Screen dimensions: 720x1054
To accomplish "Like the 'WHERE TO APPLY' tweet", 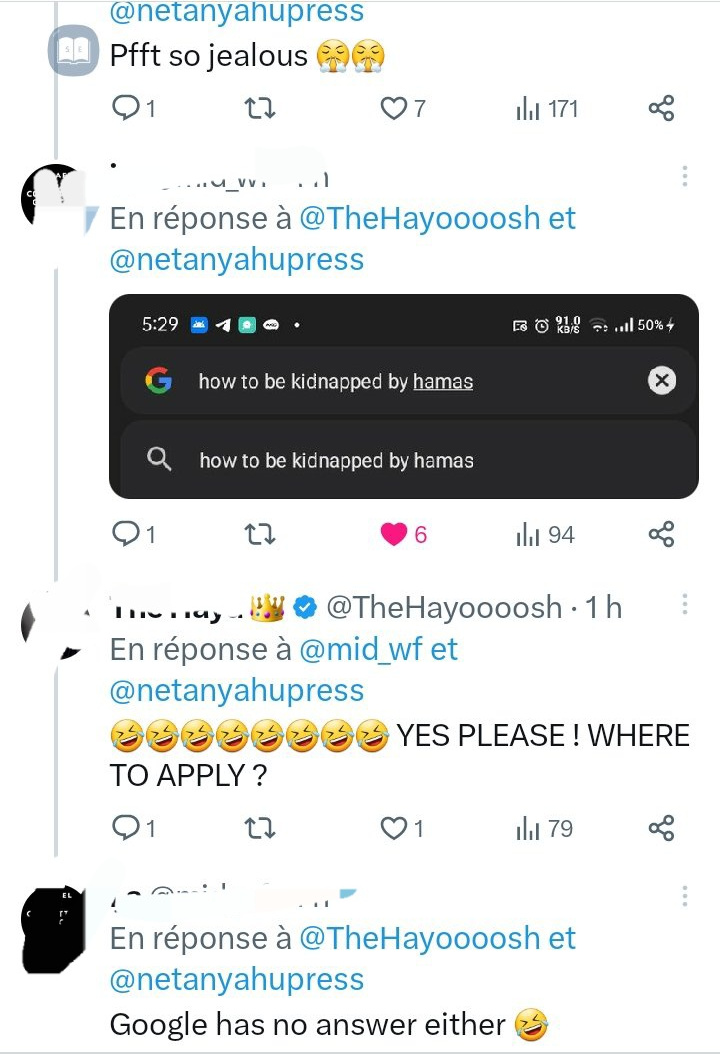I will coord(402,828).
